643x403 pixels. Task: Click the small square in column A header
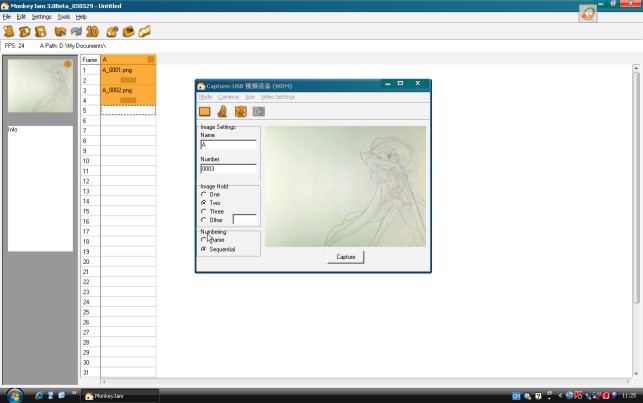[150, 59]
